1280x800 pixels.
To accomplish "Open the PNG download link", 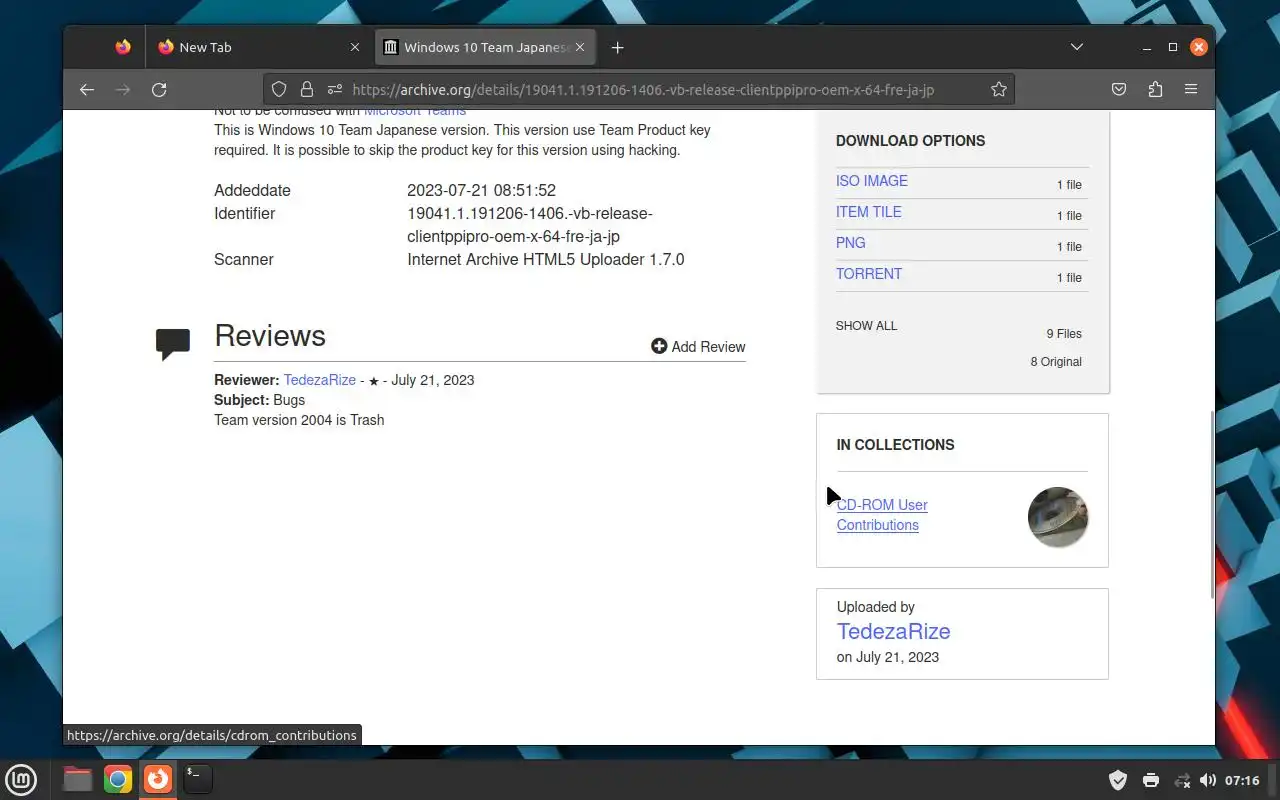I will pyautogui.click(x=851, y=243).
